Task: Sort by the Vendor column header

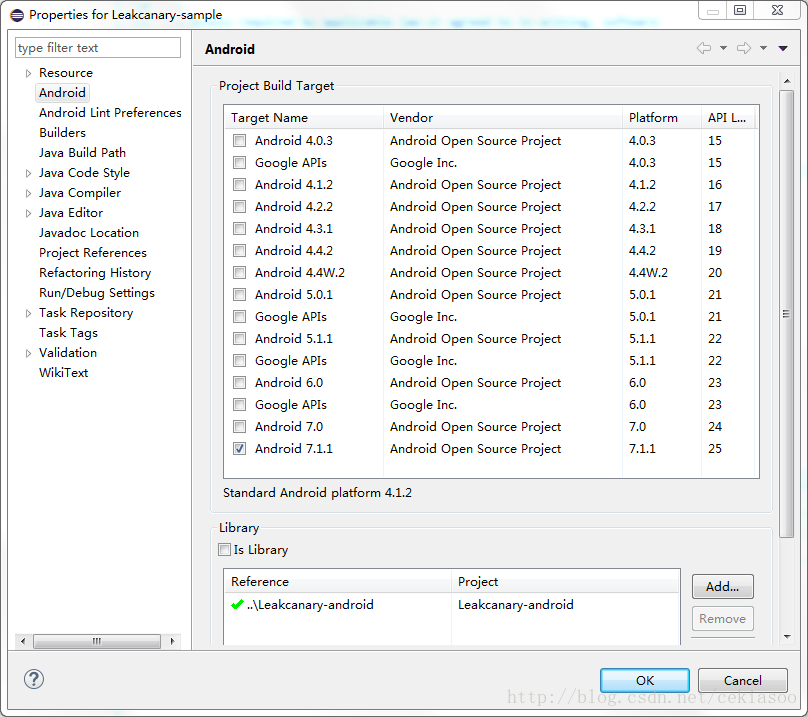Action: [x=502, y=118]
